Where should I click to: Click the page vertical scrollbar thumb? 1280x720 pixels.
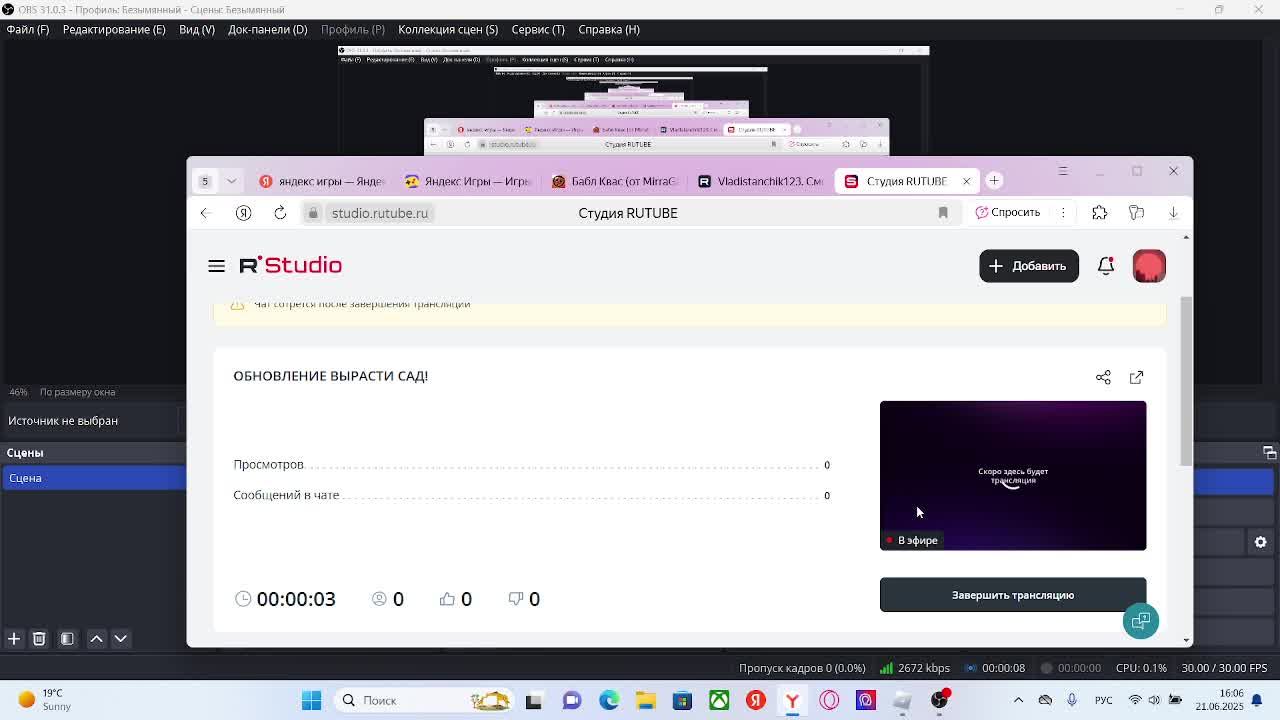1186,380
